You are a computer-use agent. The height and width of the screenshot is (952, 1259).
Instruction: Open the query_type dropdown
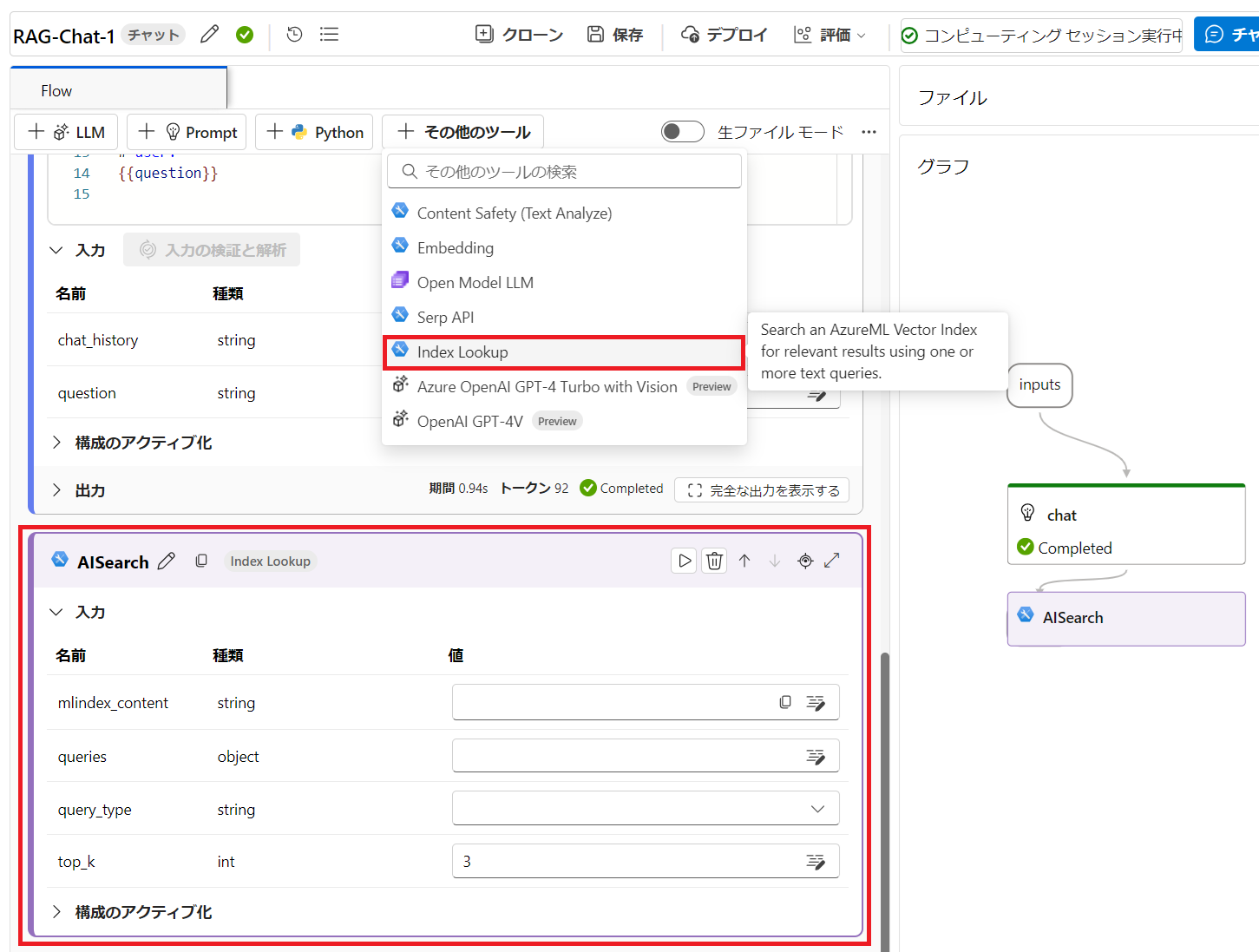coord(646,809)
